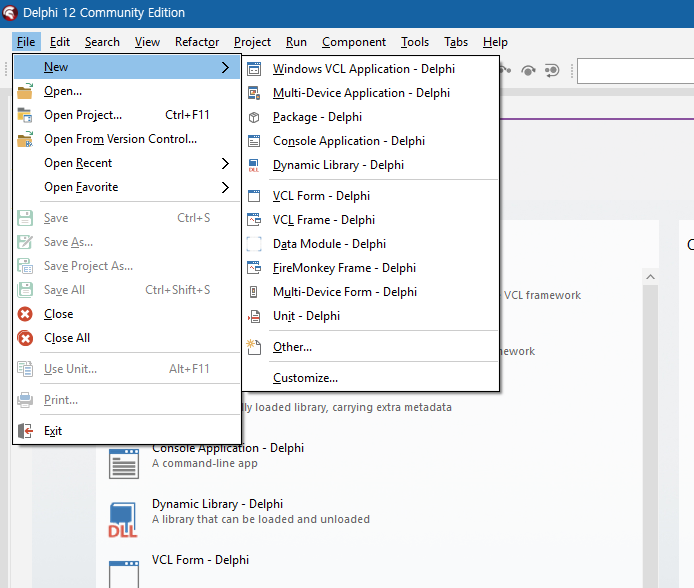Screen dimensions: 694x588
Task: Click the Windows VCL Application icon
Action: (x=254, y=69)
